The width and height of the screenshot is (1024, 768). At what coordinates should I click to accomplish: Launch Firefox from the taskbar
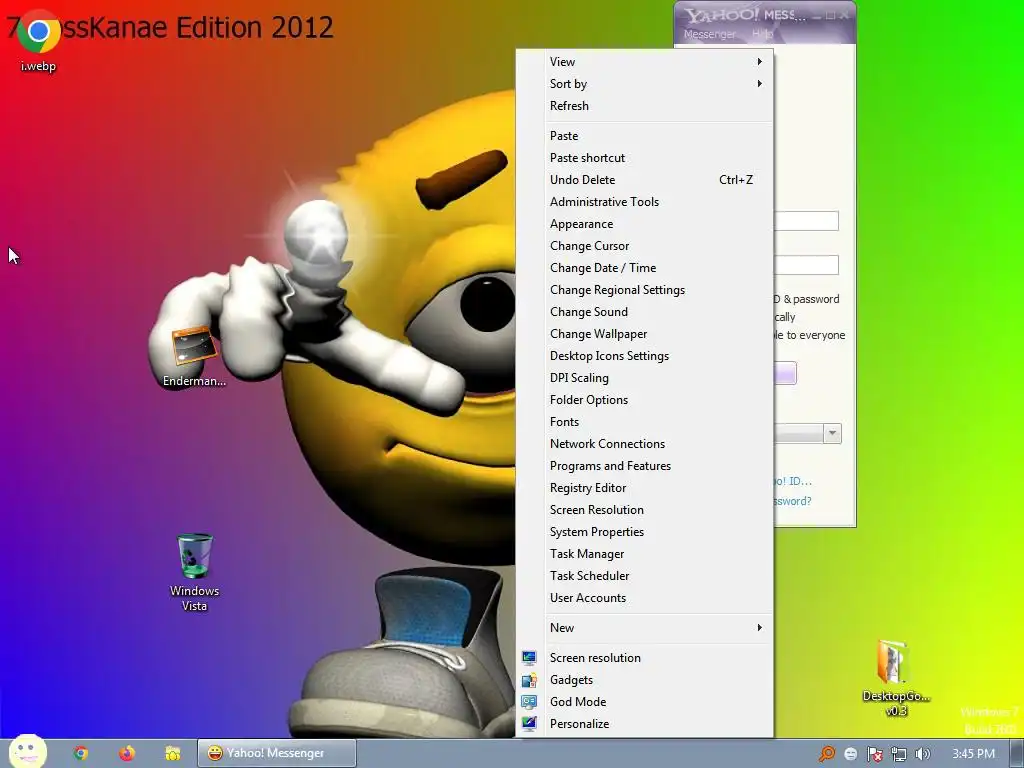tap(127, 753)
